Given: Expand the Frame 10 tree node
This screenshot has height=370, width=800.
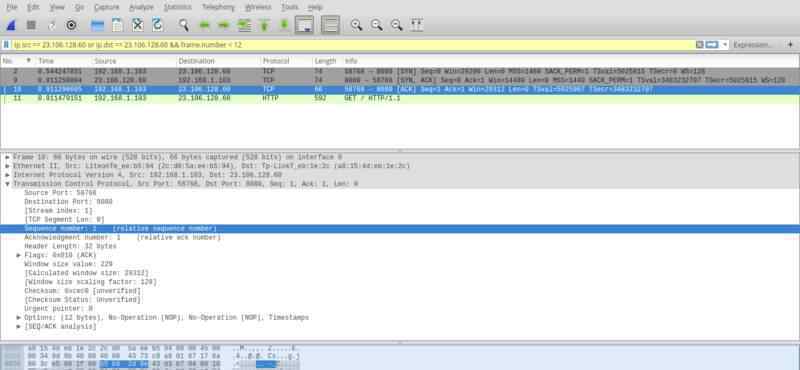Looking at the screenshot, I should [8, 157].
